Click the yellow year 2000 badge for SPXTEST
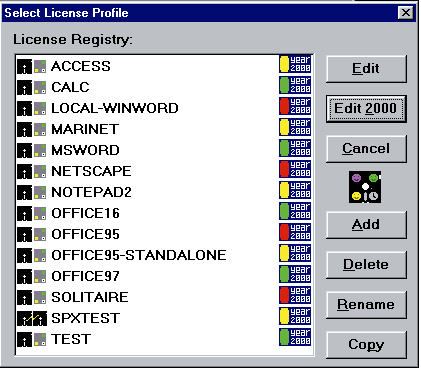 295,316
